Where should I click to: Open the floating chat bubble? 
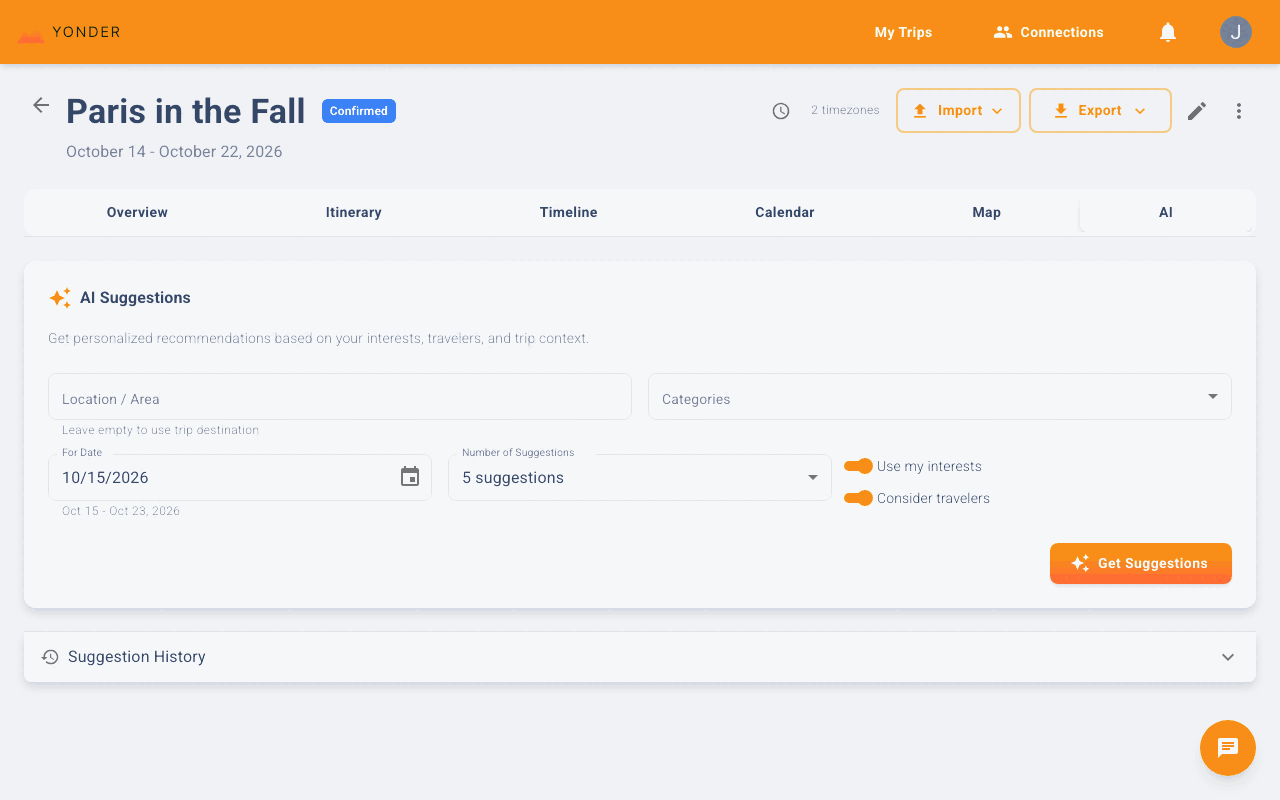[1227, 747]
